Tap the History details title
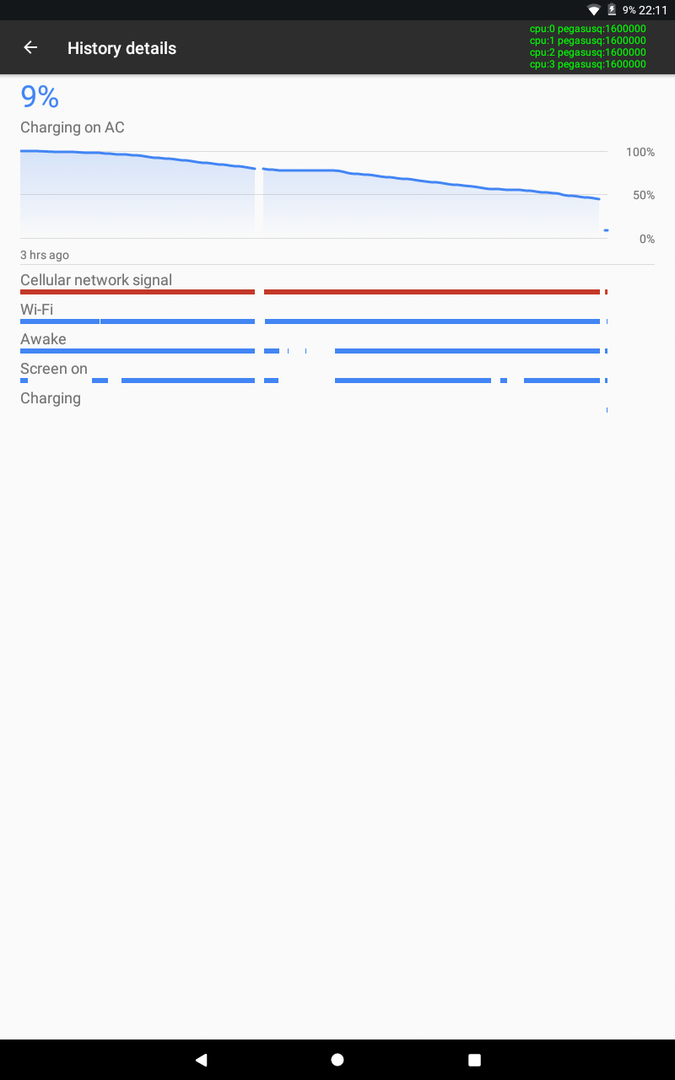The height and width of the screenshot is (1080, 675). (122, 48)
